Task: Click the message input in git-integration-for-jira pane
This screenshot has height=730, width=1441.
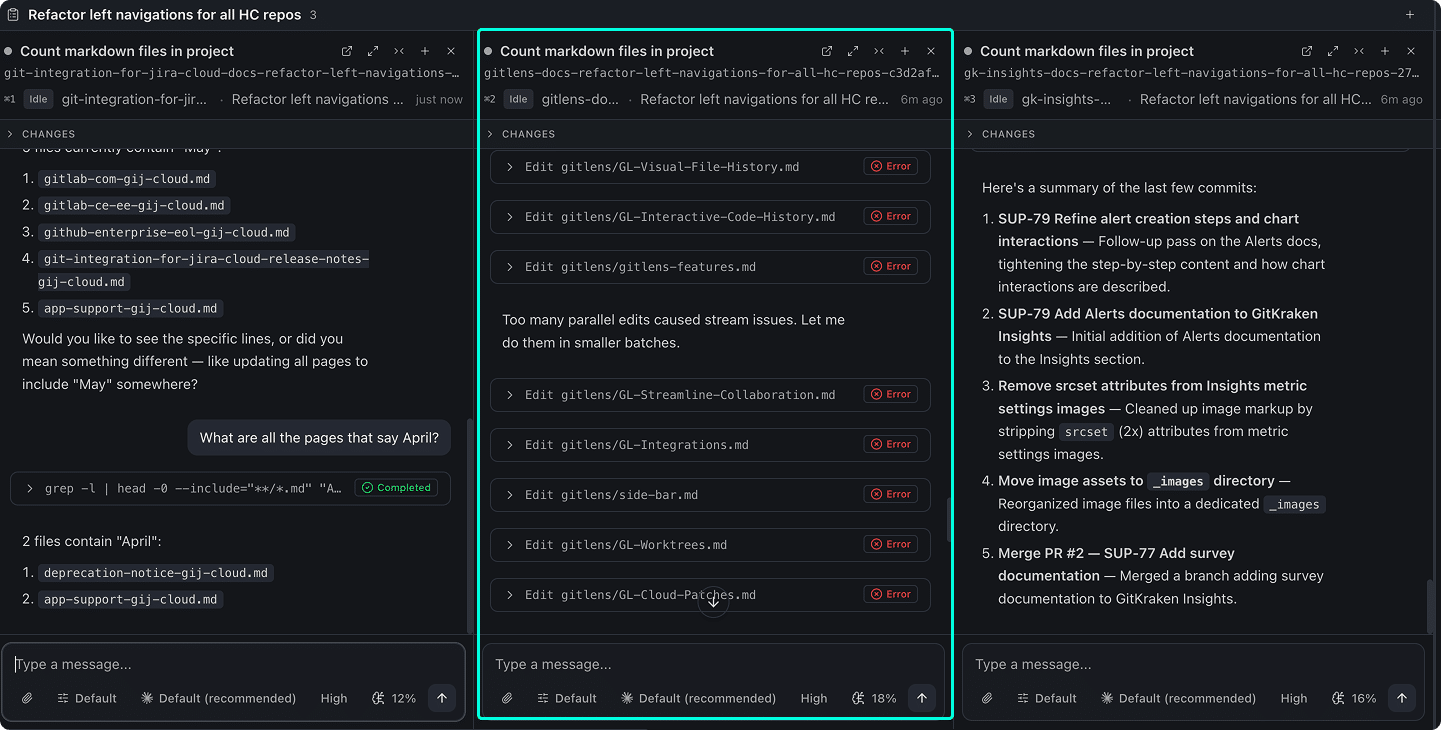Action: click(x=233, y=664)
